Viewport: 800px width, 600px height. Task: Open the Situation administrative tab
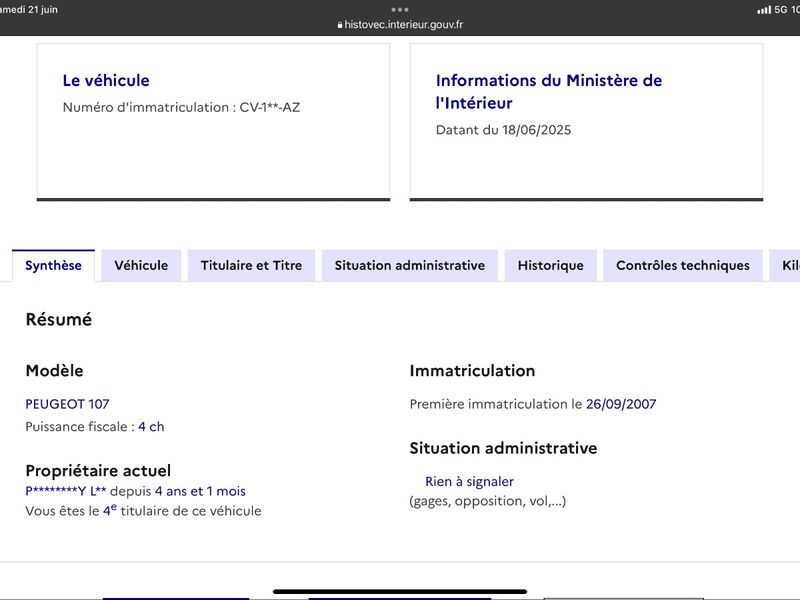coord(410,265)
